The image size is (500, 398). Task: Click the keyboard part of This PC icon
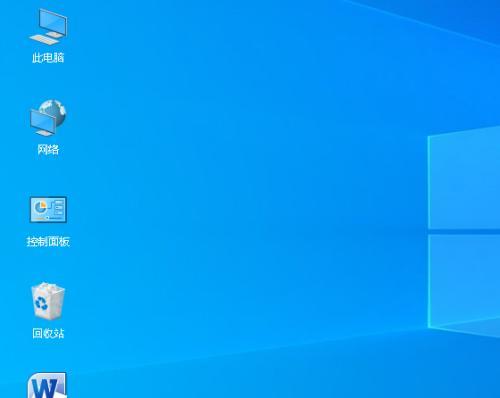click(44, 39)
